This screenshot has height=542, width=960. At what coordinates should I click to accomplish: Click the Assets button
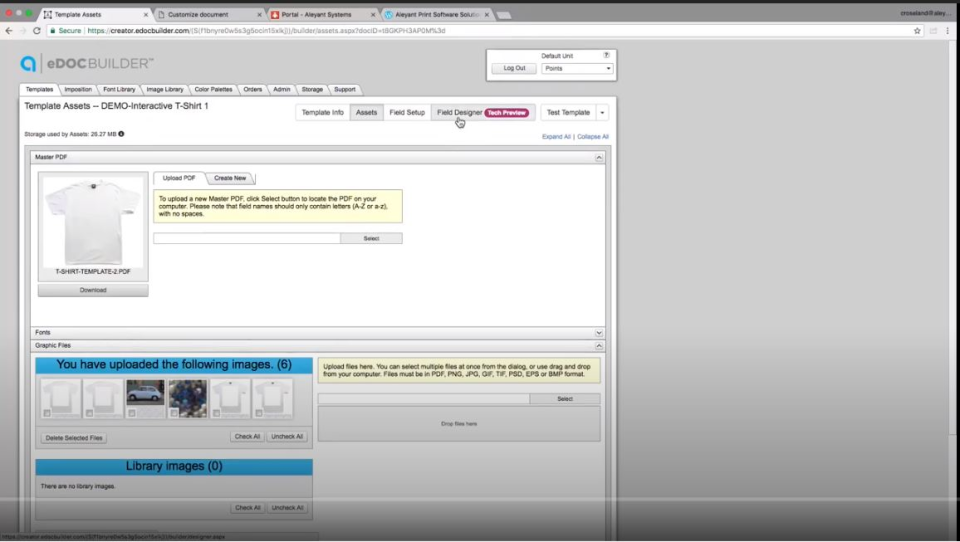(366, 113)
